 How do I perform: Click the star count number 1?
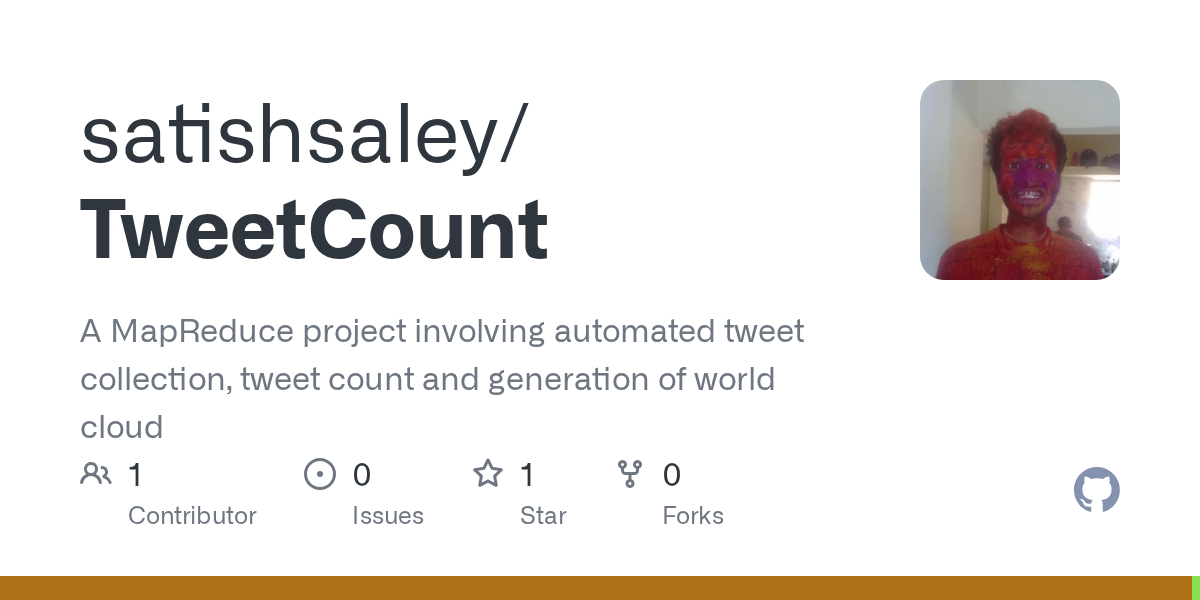click(x=527, y=475)
